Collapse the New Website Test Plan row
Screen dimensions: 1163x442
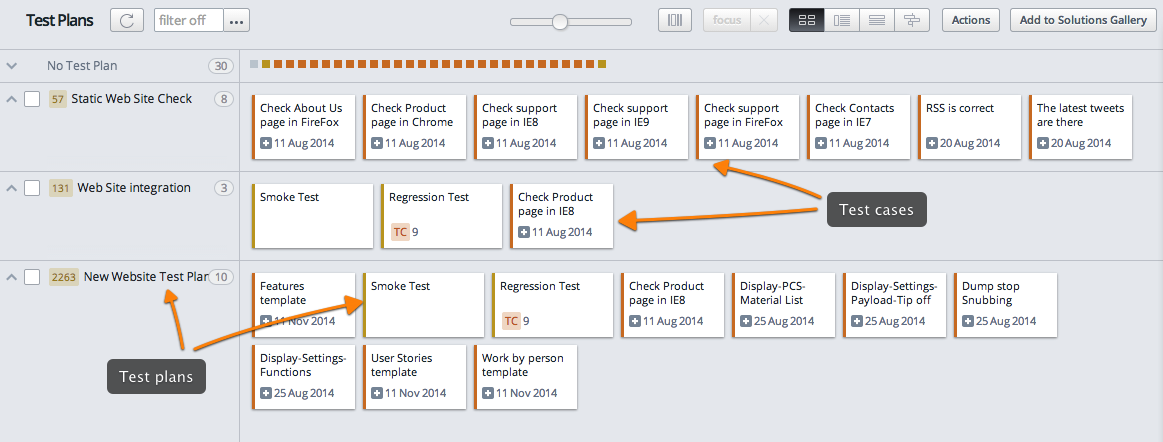click(11, 277)
